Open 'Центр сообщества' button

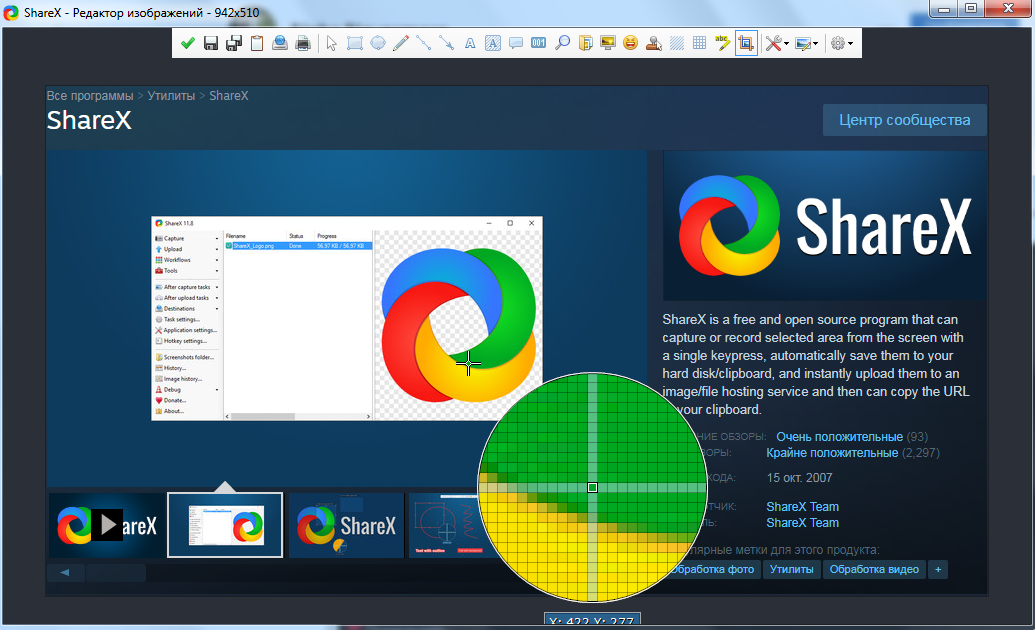click(x=904, y=120)
